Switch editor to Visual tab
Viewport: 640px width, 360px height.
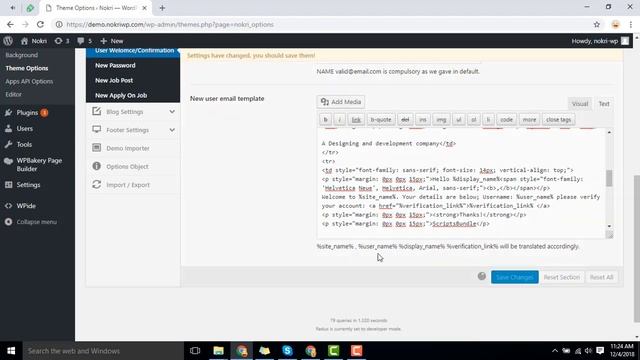click(x=580, y=104)
